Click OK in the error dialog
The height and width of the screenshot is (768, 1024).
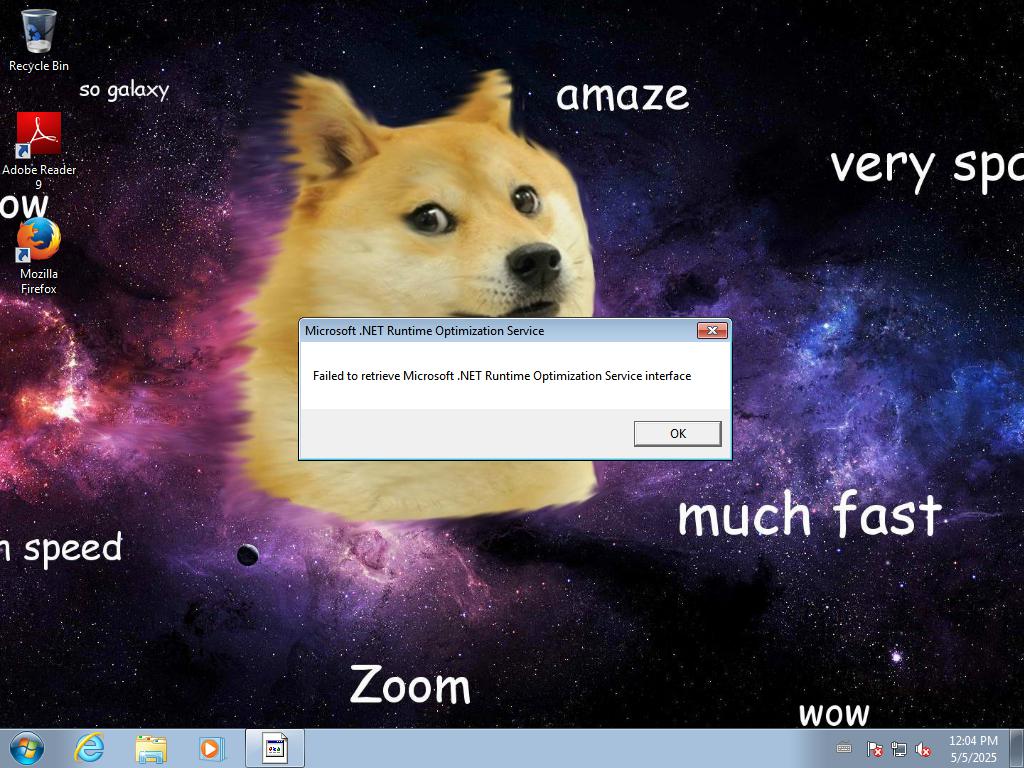[677, 433]
